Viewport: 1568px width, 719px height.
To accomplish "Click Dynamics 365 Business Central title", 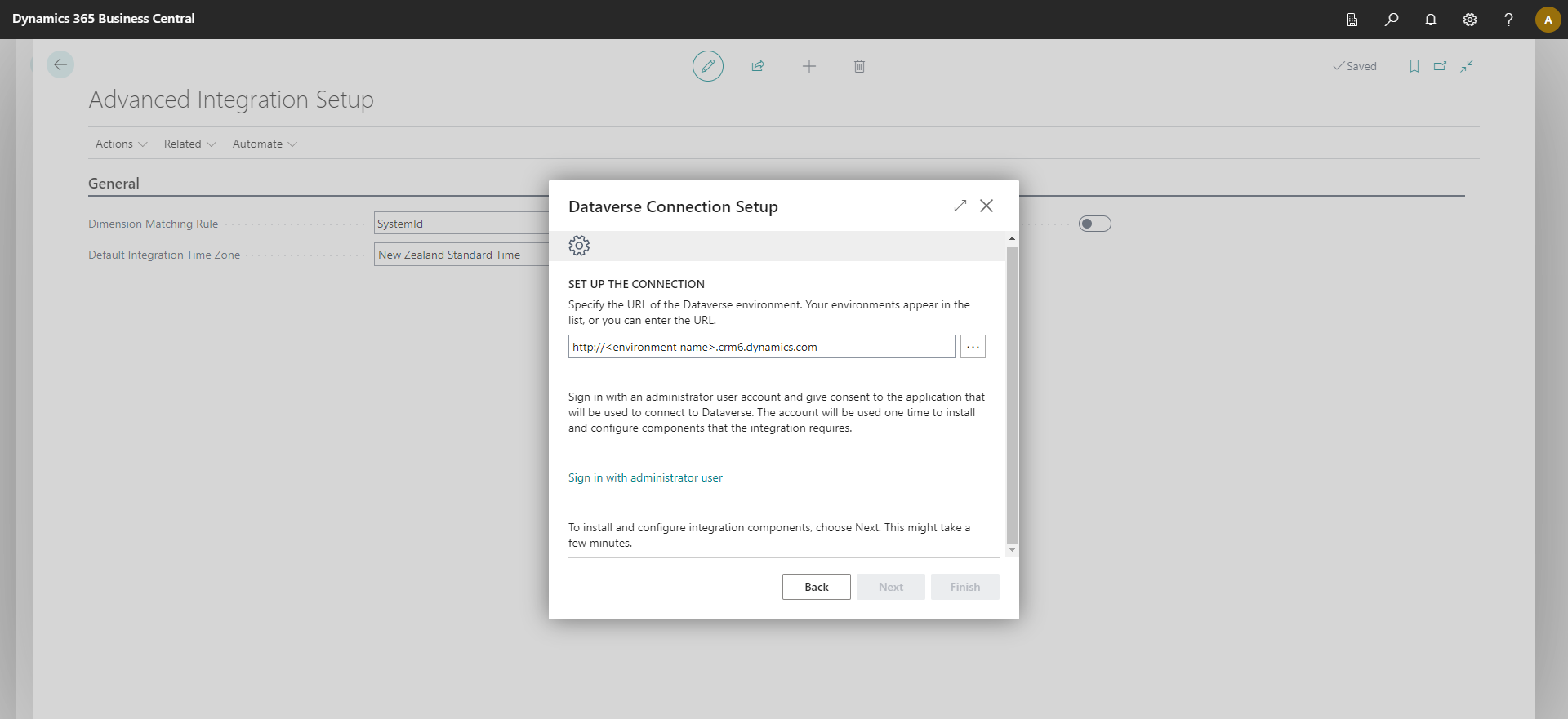I will click(104, 19).
